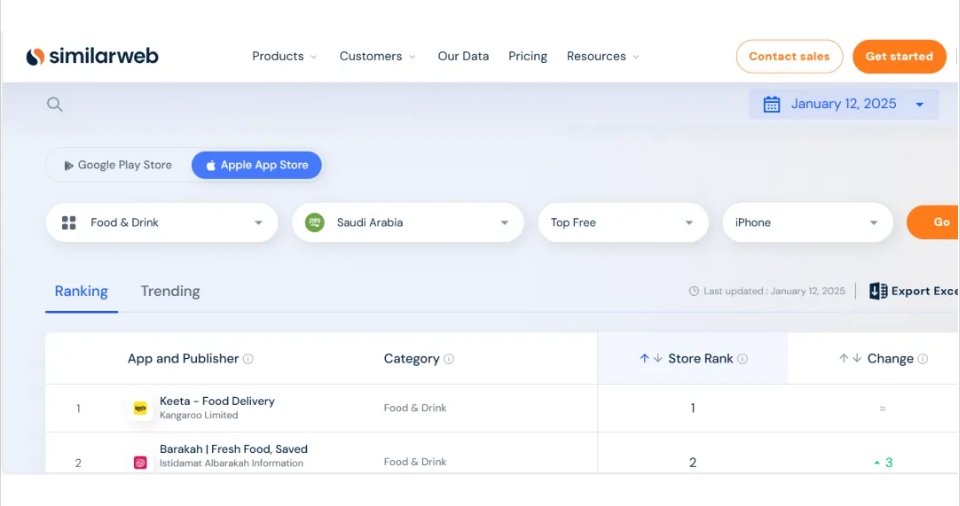This screenshot has height=506, width=960.
Task: Click the App and Publisher column header
Action: (183, 359)
